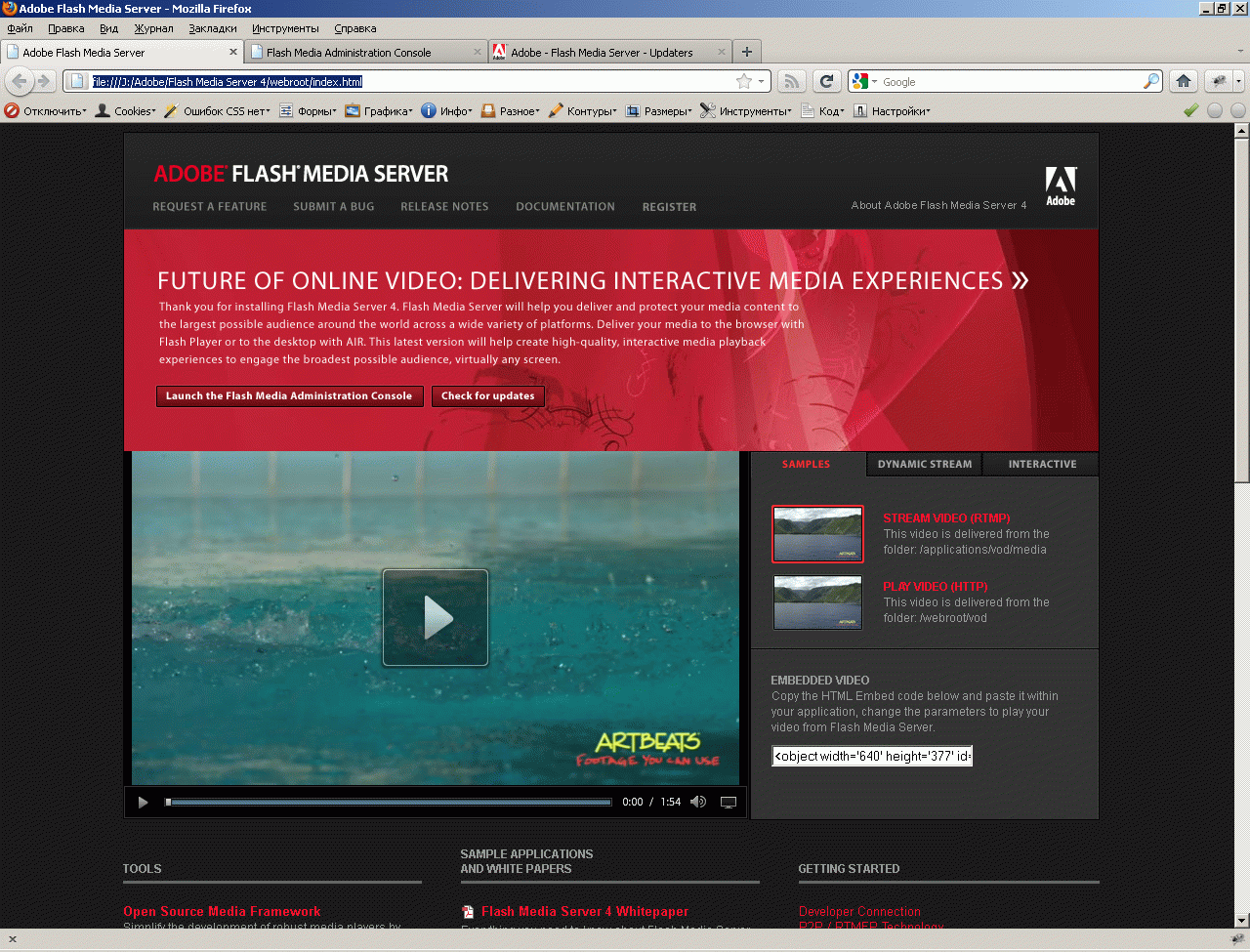The image size is (1250, 952).
Task: Close the Flash Media Administration Console tab
Action: click(x=478, y=52)
